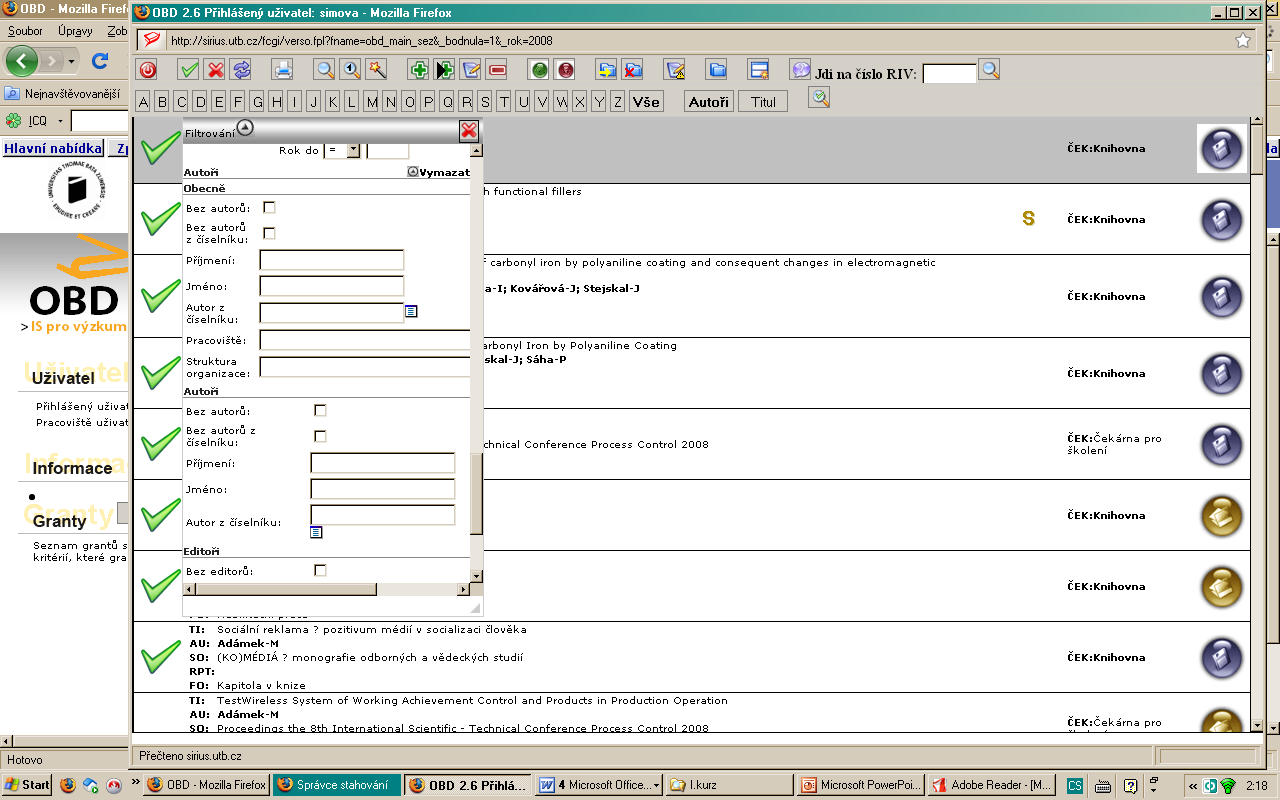Click the purple help bubble icon
This screenshot has width=1280, height=800.
point(799,70)
